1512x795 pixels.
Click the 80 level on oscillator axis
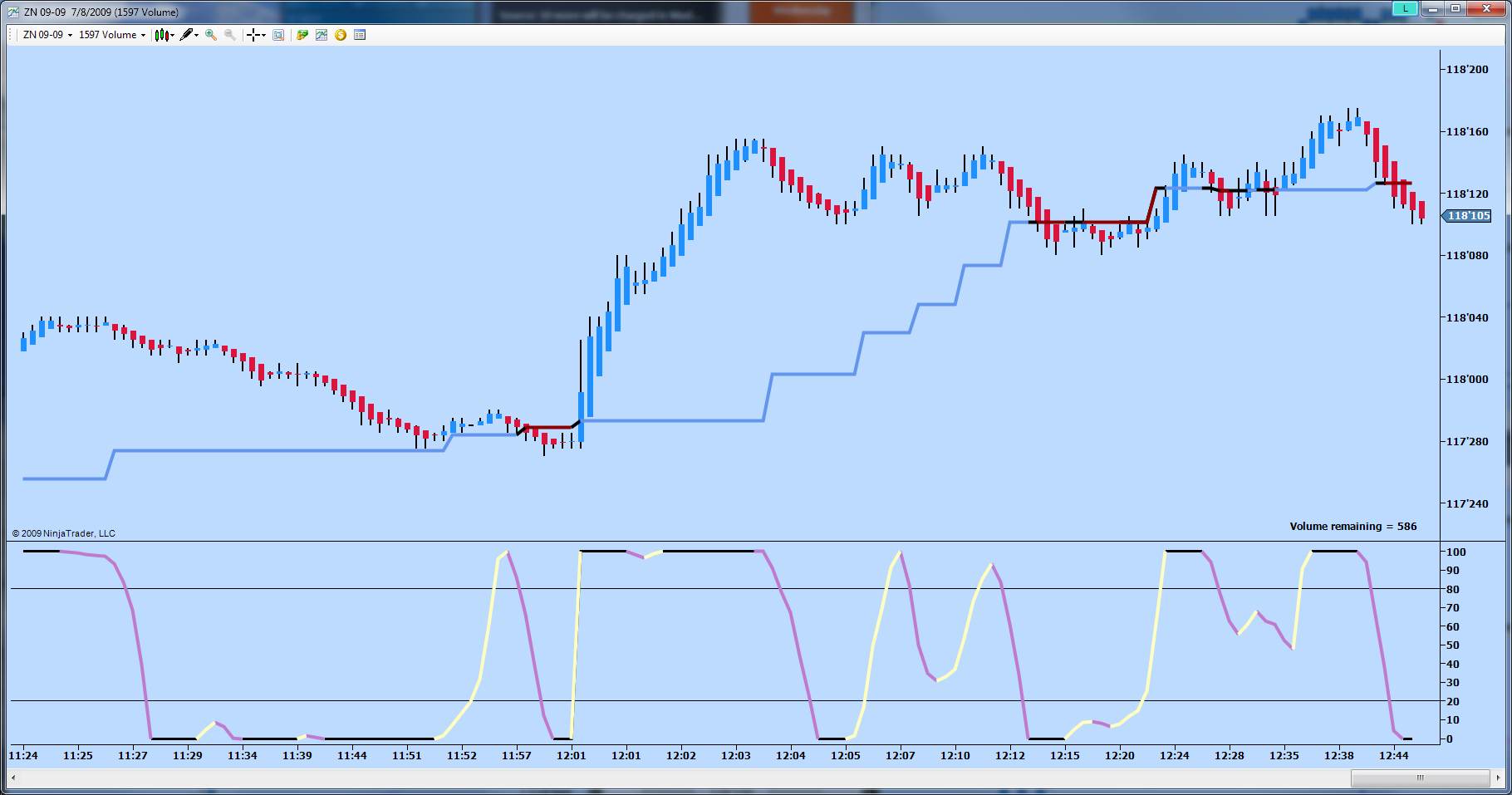1453,589
